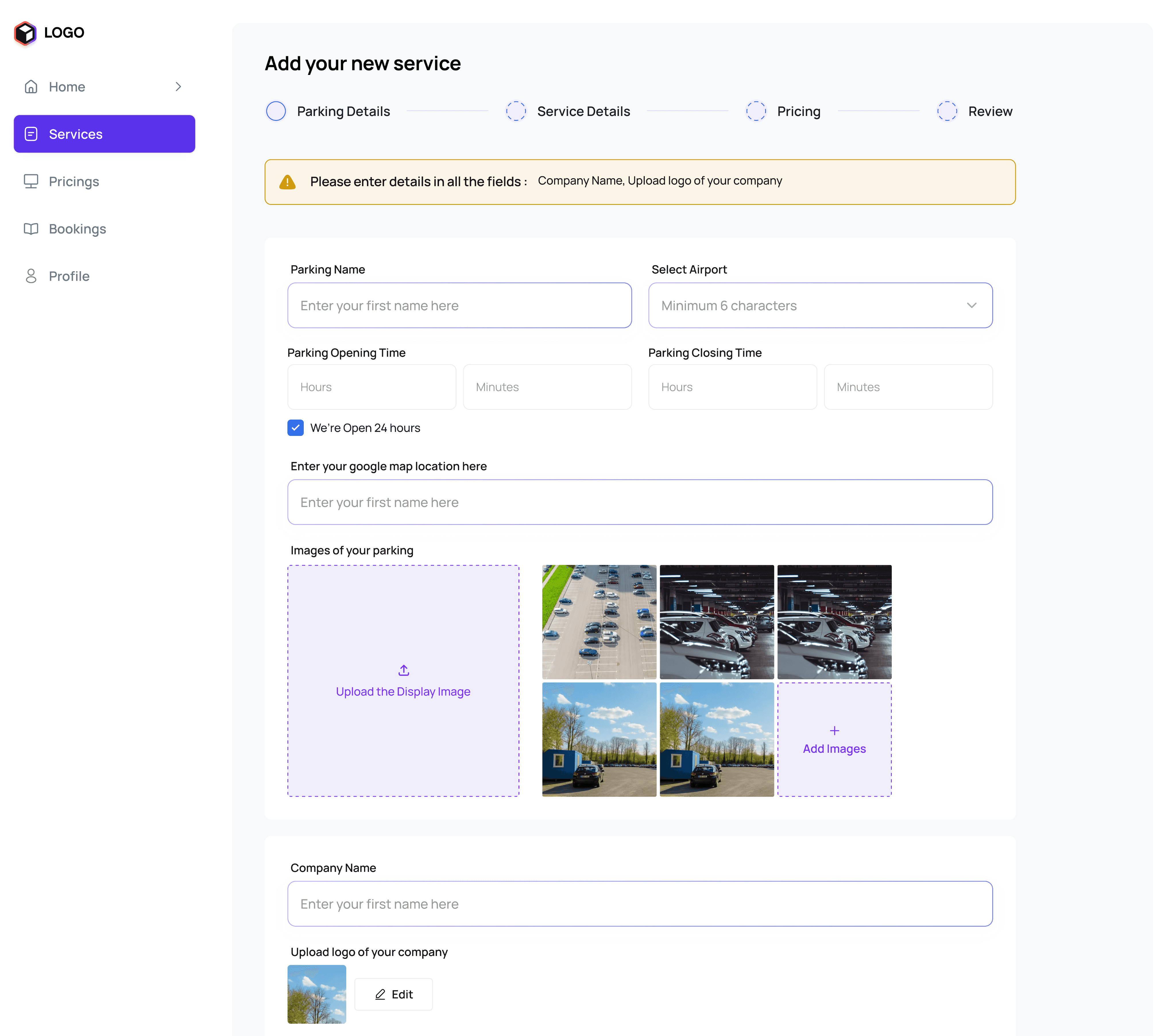Select the Parking Details step circle
The width and height of the screenshot is (1176, 1036).
pyautogui.click(x=276, y=111)
